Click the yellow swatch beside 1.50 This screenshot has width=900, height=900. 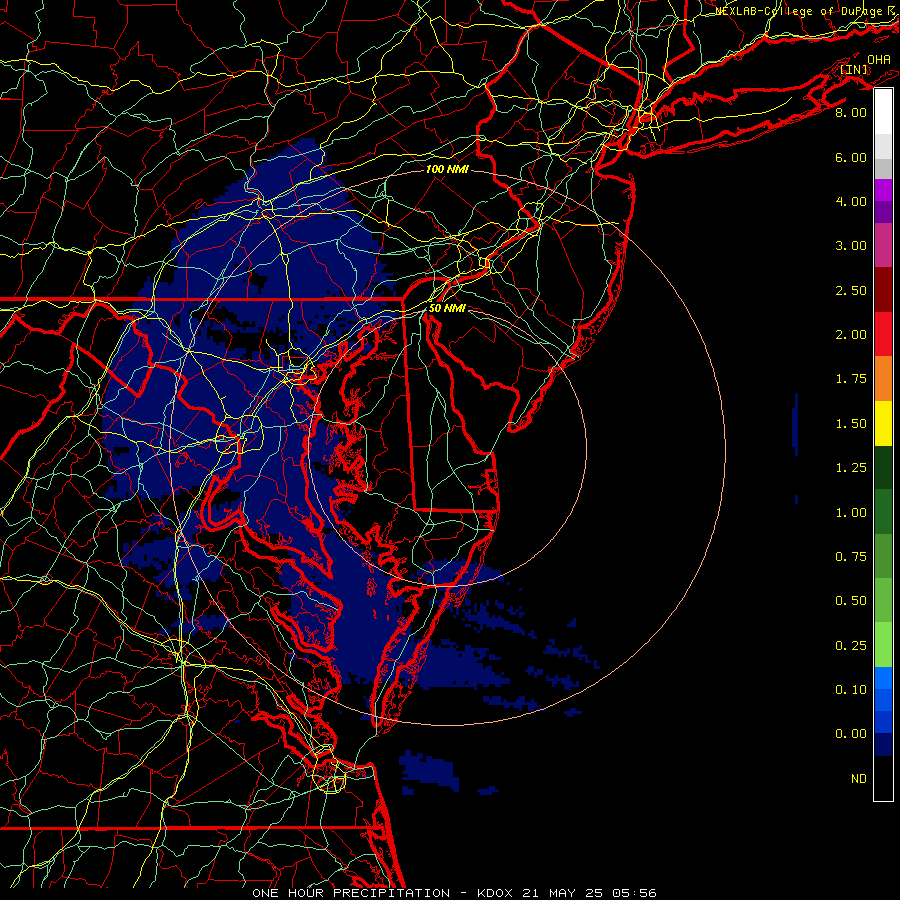tap(883, 423)
